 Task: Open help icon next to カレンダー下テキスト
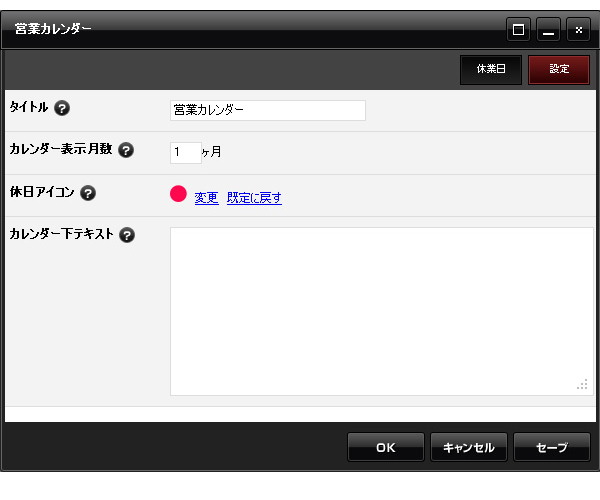(127, 235)
